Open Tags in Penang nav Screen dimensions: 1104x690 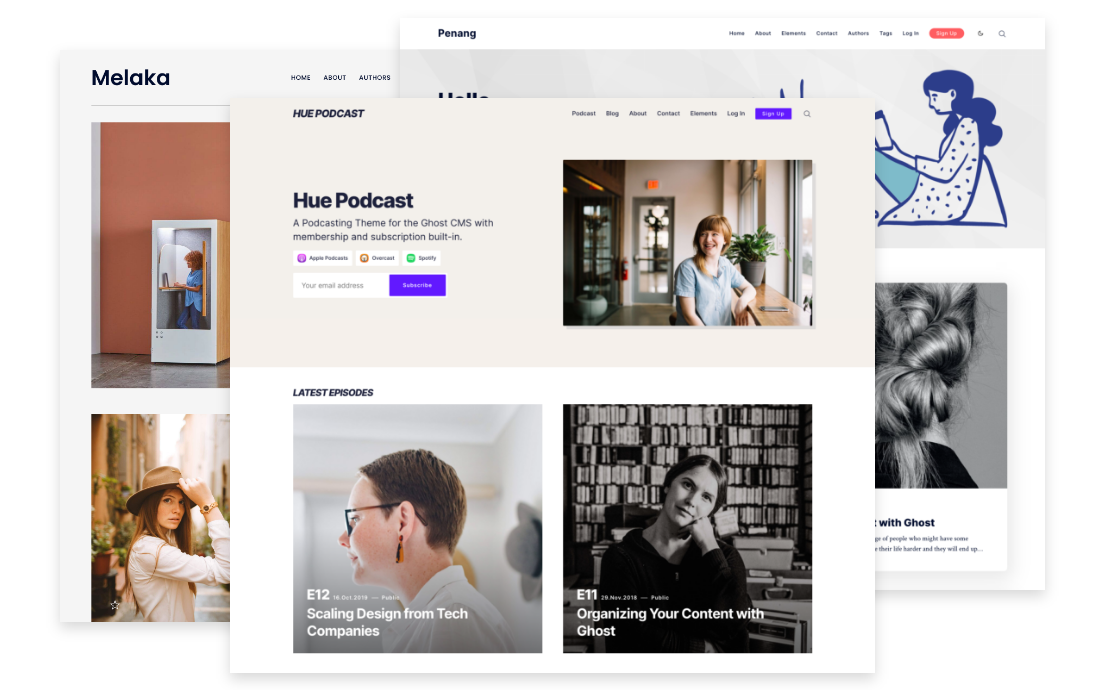[x=886, y=33]
